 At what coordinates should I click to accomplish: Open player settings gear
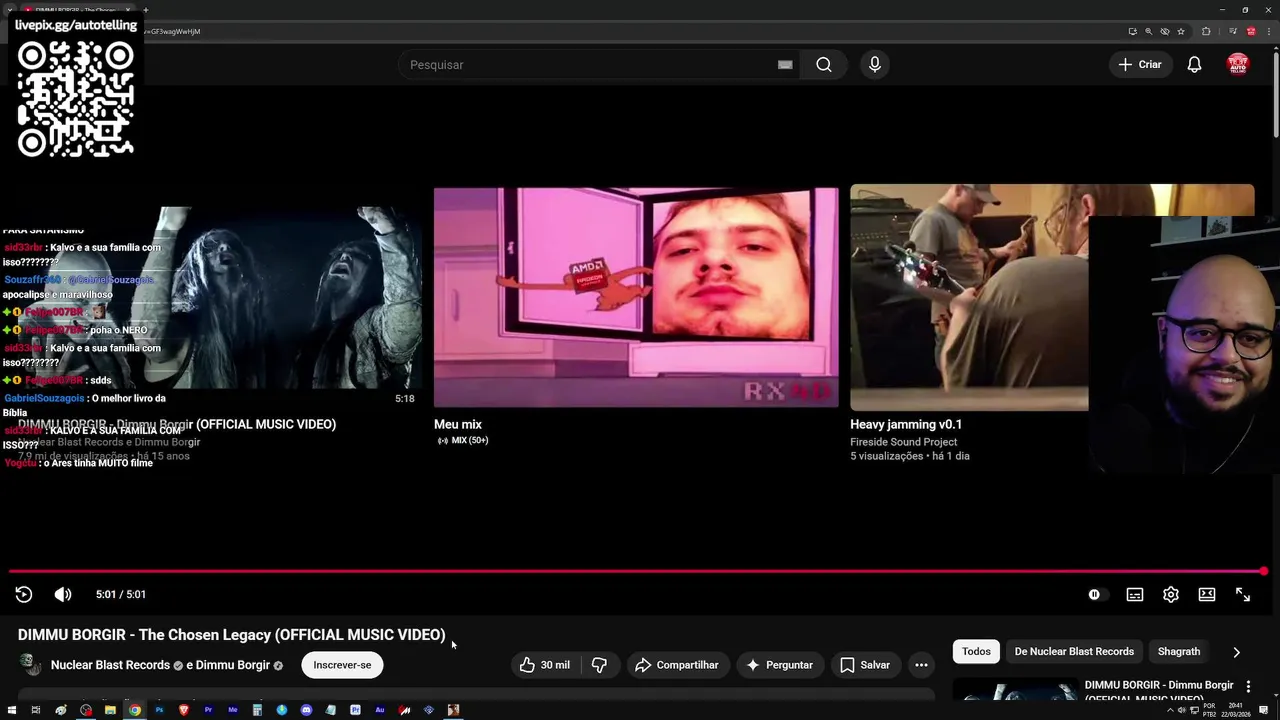(x=1171, y=594)
